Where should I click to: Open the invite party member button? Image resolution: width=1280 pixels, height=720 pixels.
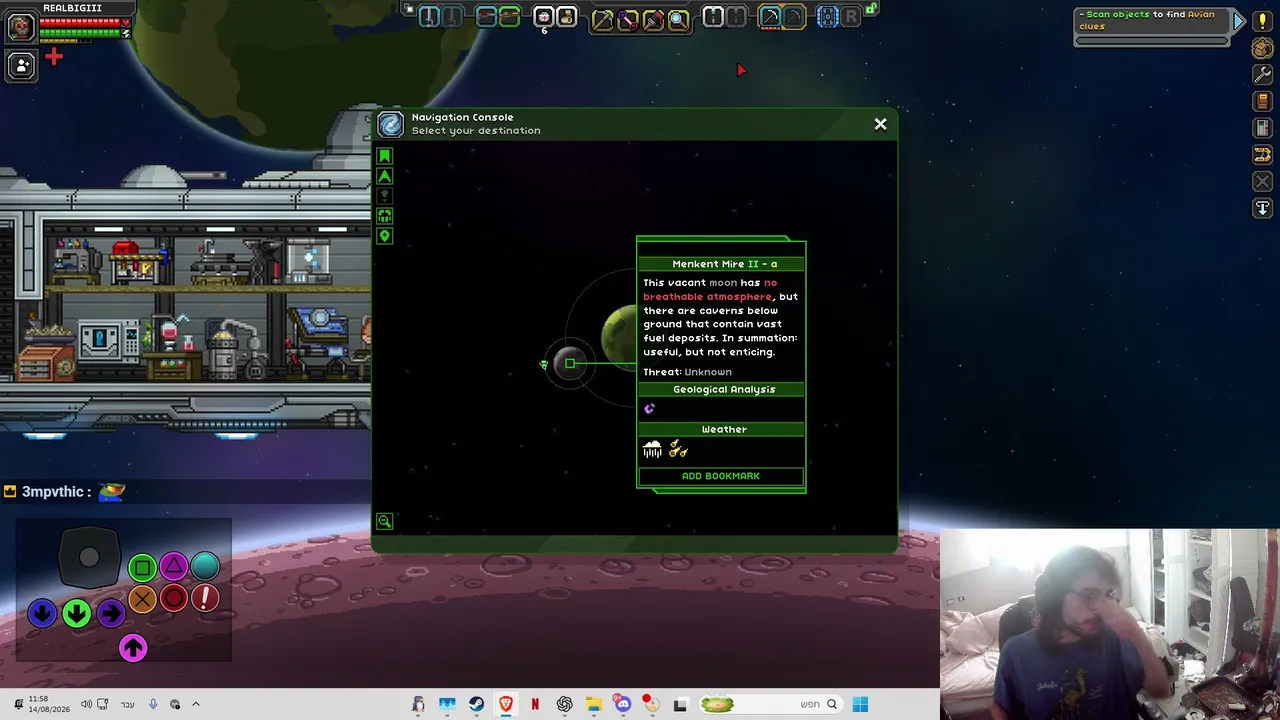(x=21, y=66)
